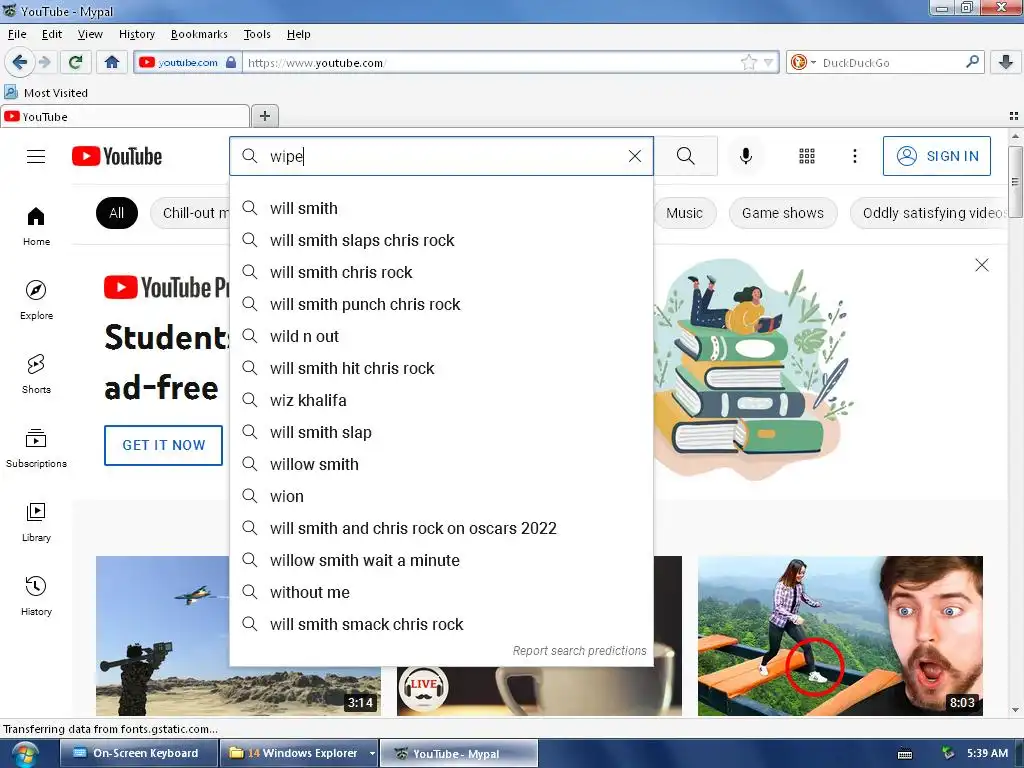Select the Chill-out music filter chip
1024x768 pixels.
[190, 213]
